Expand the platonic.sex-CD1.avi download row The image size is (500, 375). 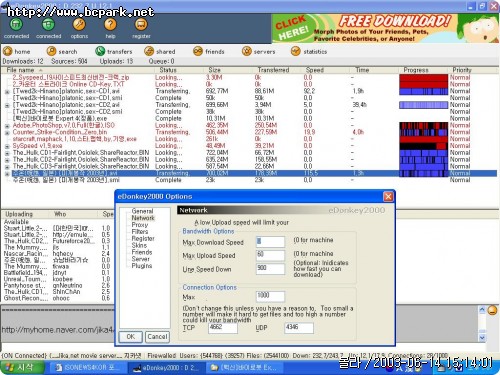pos(7,92)
